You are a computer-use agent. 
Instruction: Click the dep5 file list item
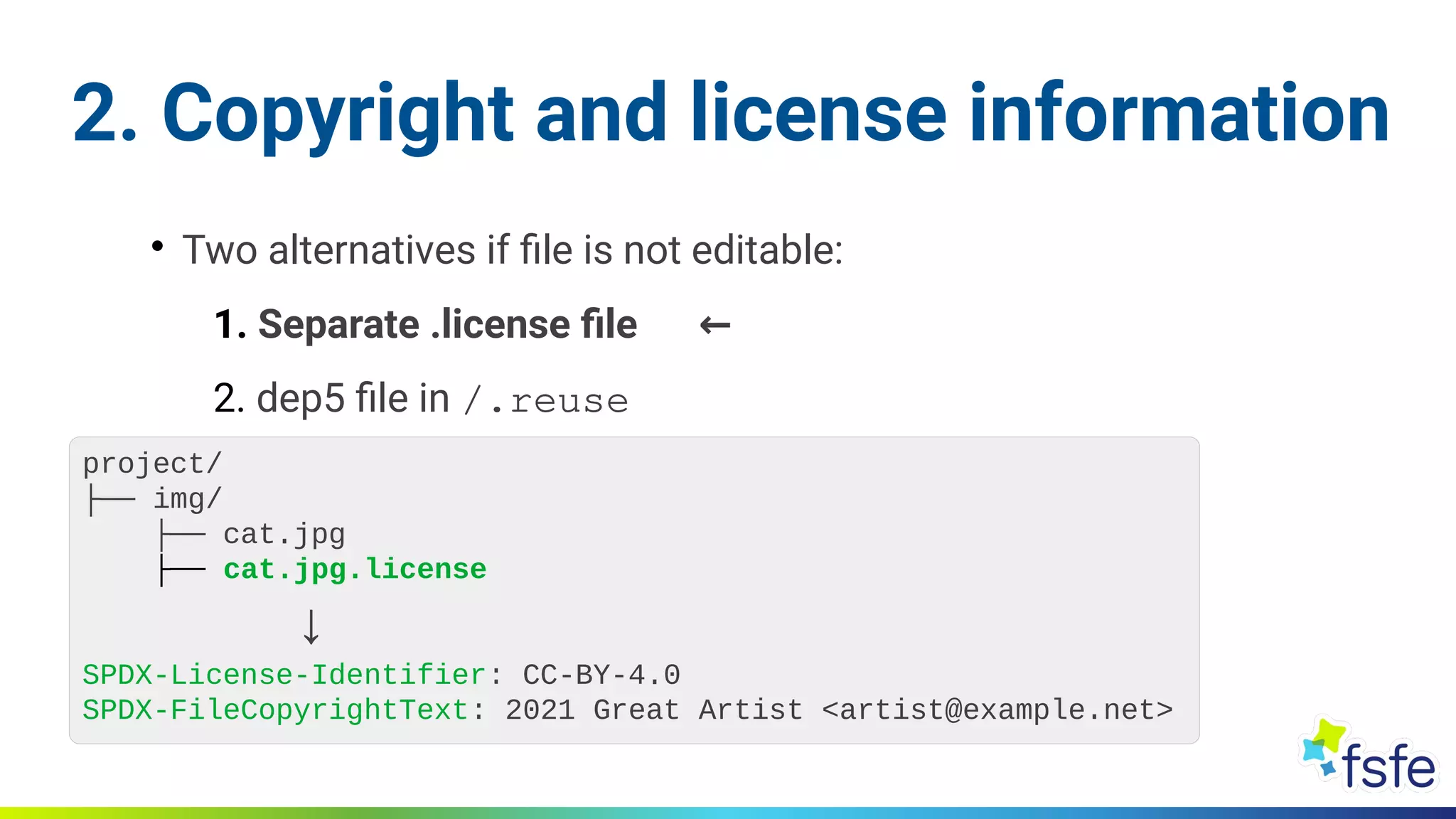pyautogui.click(x=331, y=398)
